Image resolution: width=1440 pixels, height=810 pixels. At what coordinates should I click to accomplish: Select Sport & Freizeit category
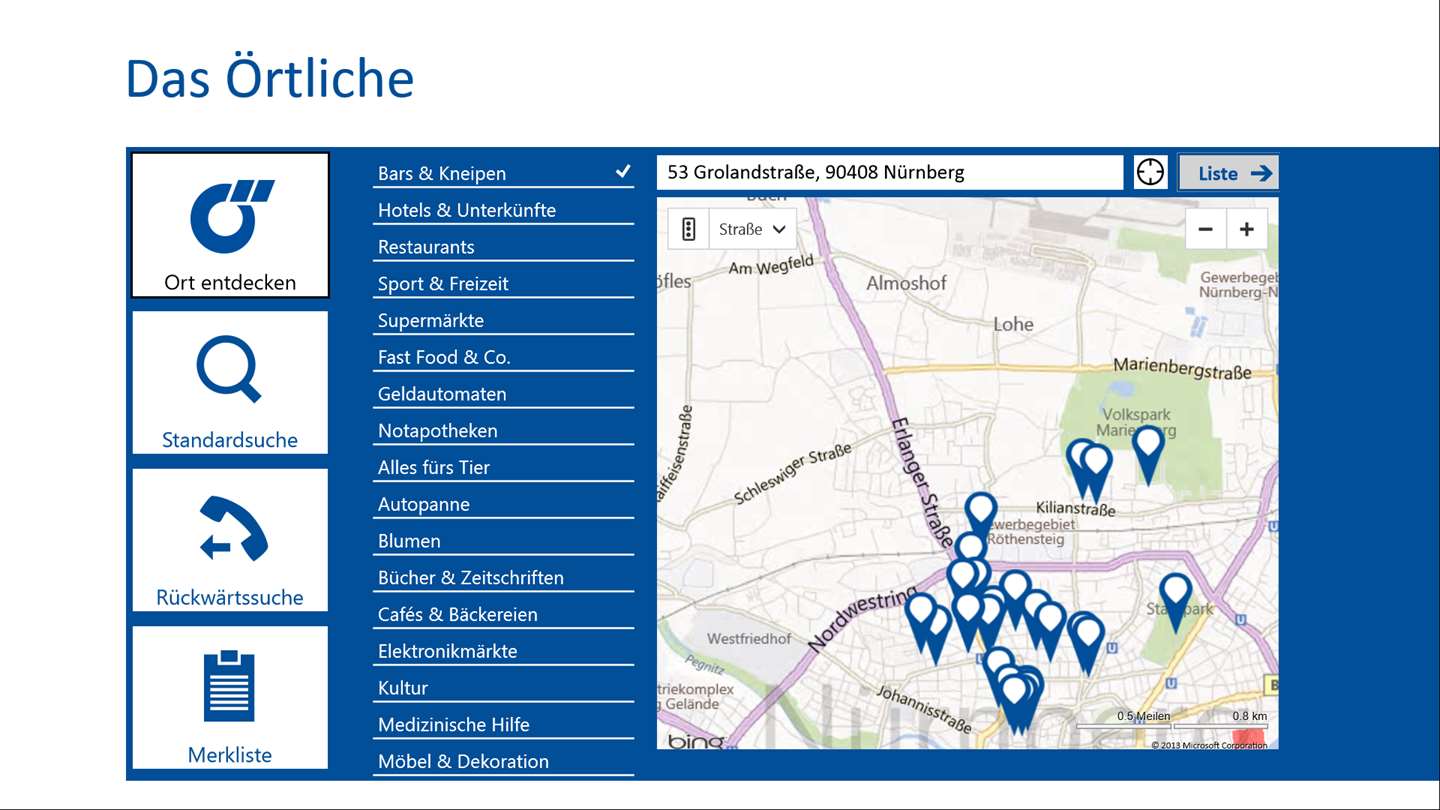[504, 283]
